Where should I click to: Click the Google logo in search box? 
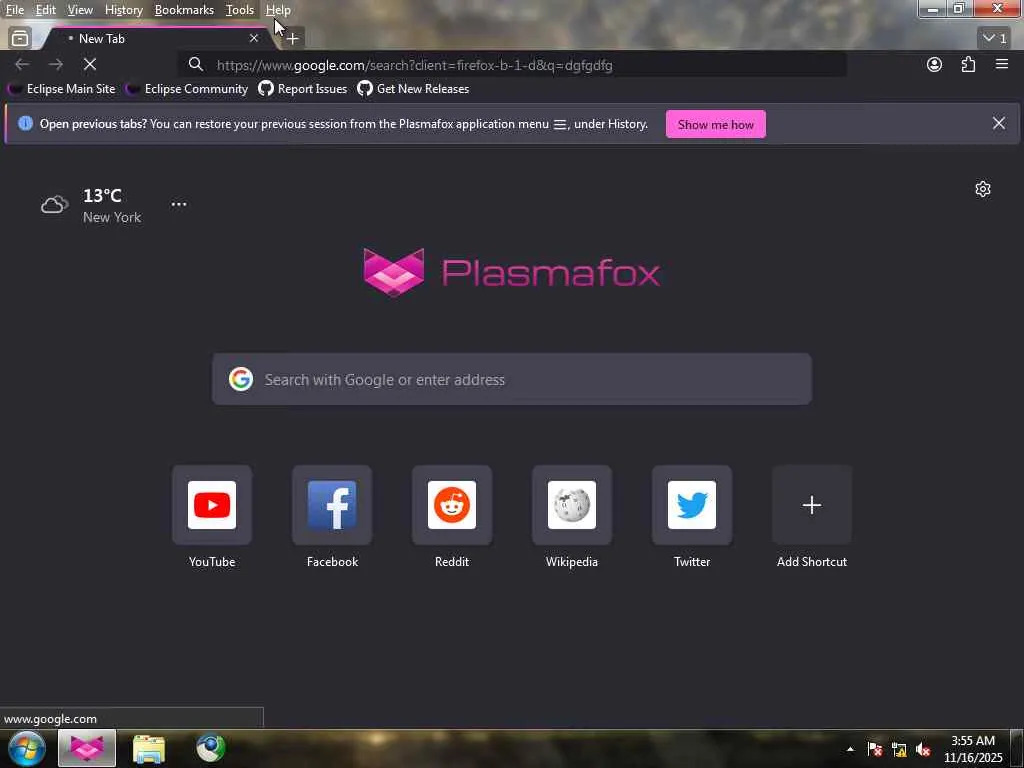[x=241, y=379]
